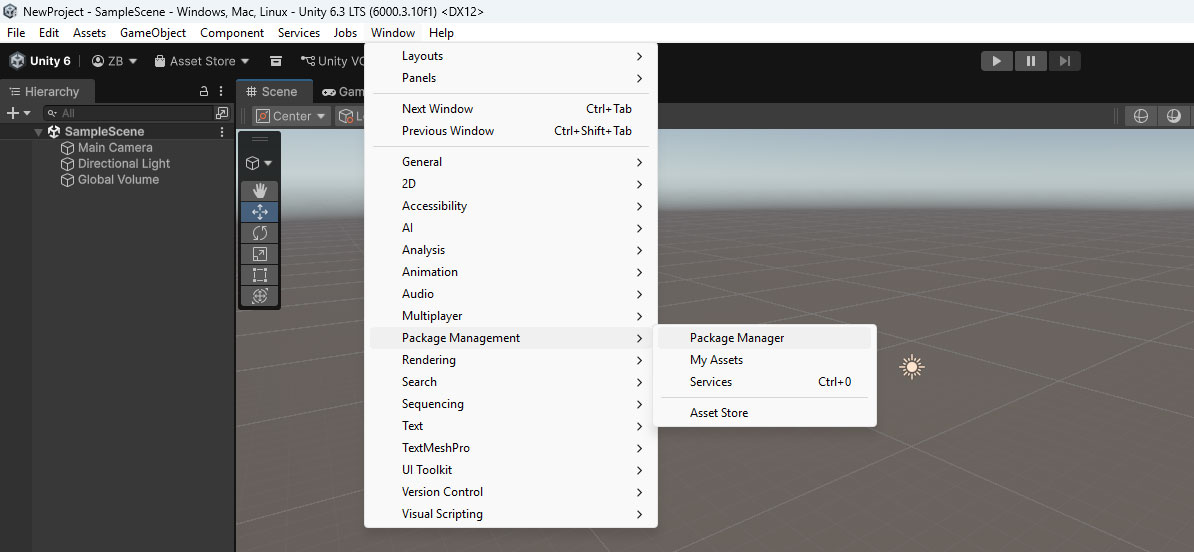1194x552 pixels.
Task: Select Global Volume in the Hierarchy
Action: coord(118,180)
